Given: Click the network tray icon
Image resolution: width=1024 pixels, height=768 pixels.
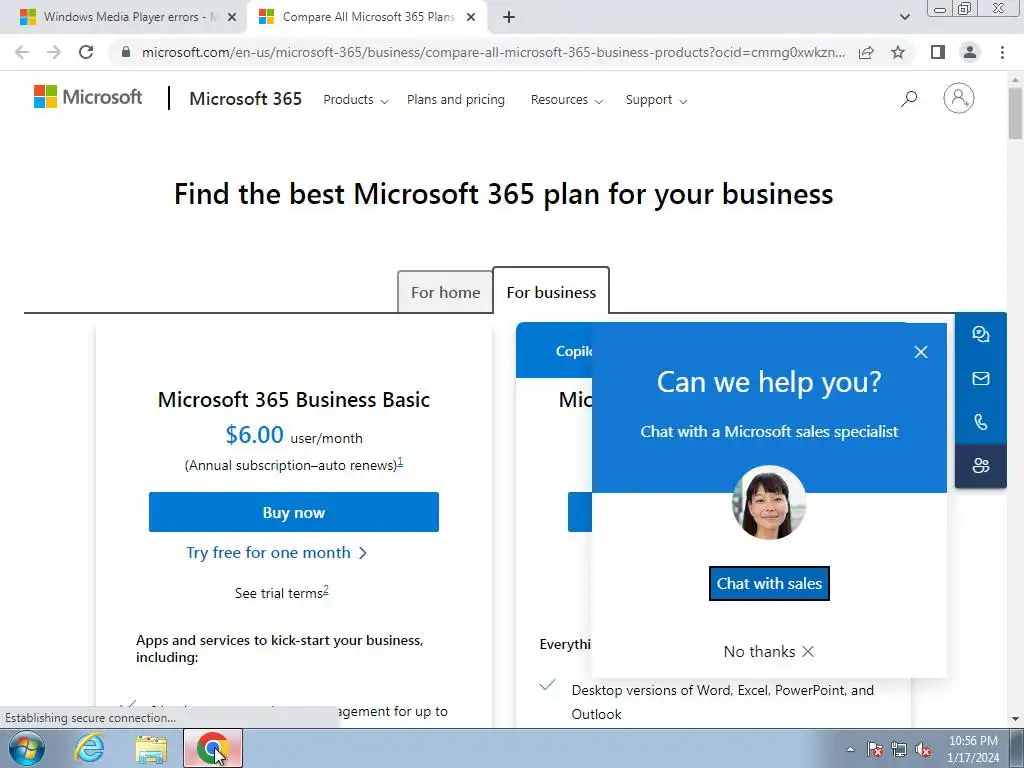Looking at the screenshot, I should pos(899,749).
